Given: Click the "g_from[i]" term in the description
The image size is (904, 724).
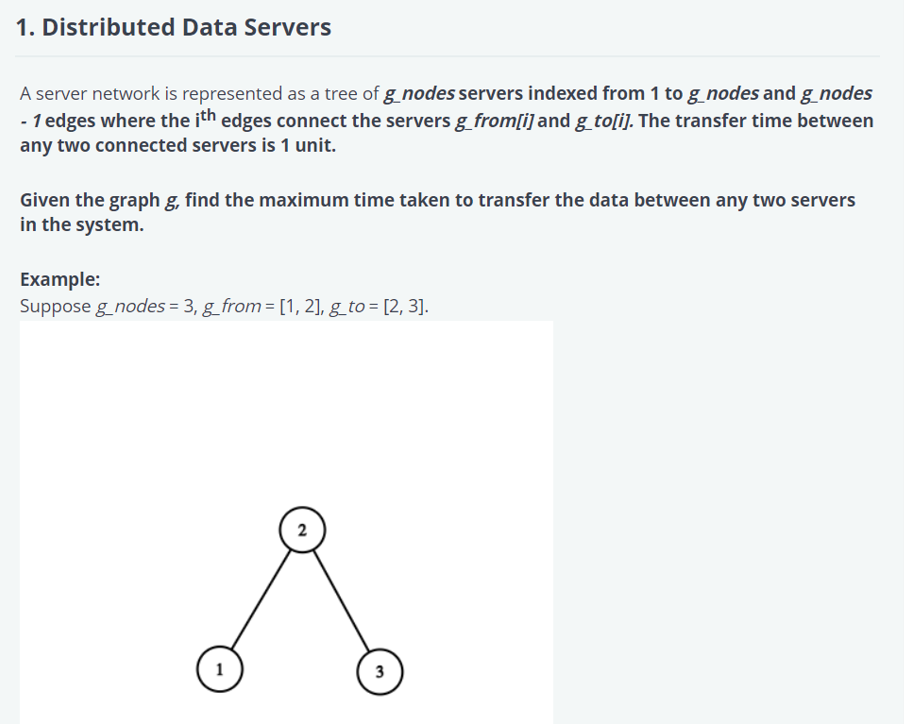Looking at the screenshot, I should click(x=493, y=121).
